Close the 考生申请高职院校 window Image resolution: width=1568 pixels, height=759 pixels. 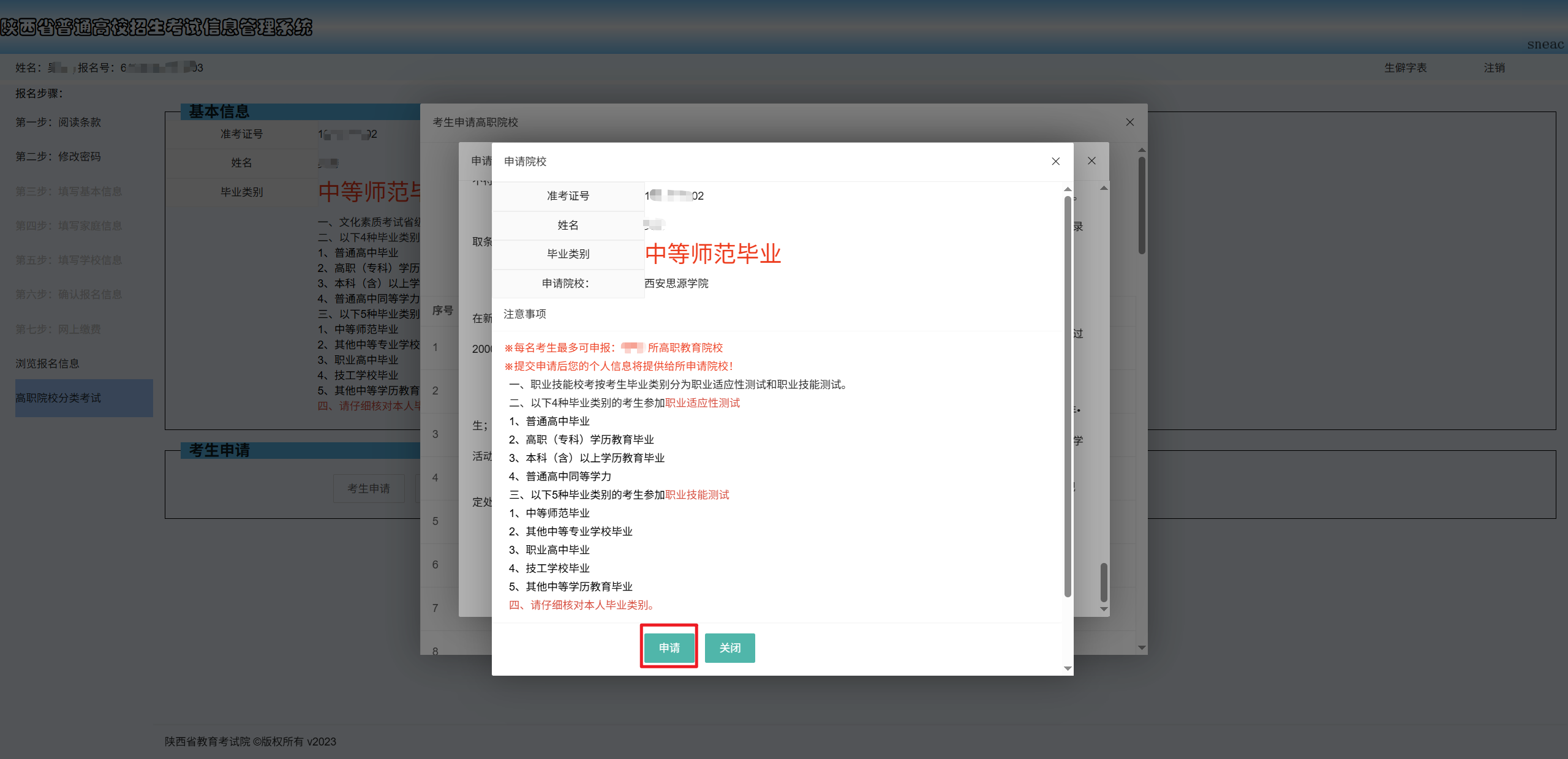(1129, 122)
